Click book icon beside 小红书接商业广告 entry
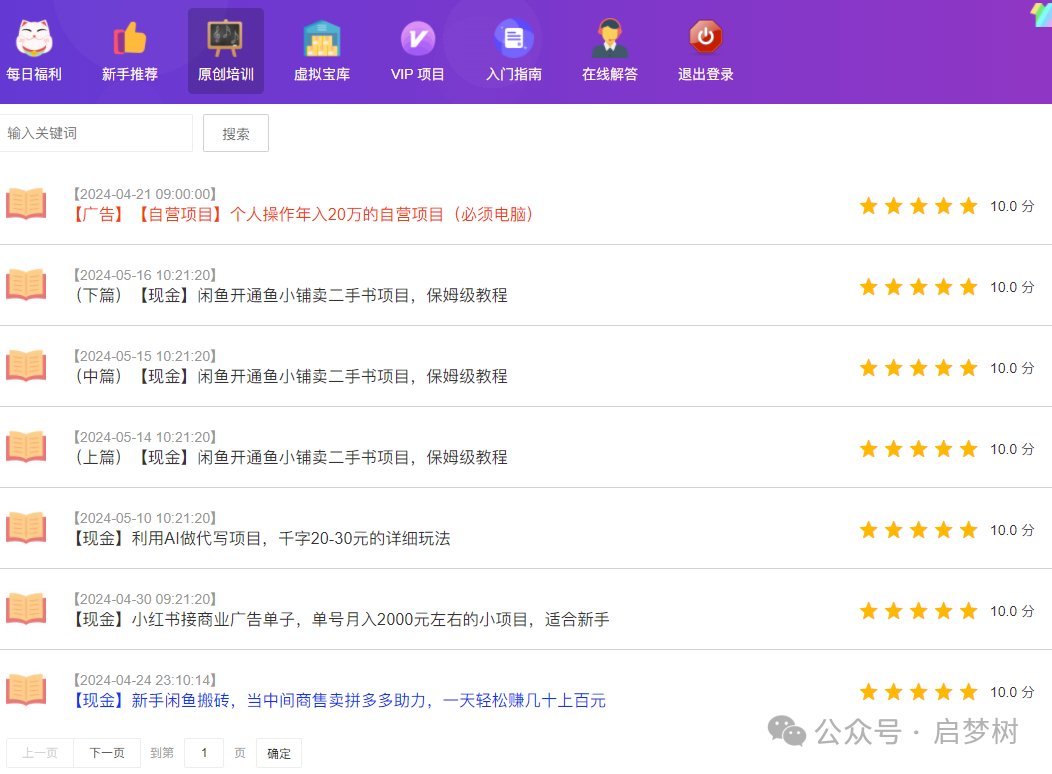The height and width of the screenshot is (774, 1052). pyautogui.click(x=26, y=609)
